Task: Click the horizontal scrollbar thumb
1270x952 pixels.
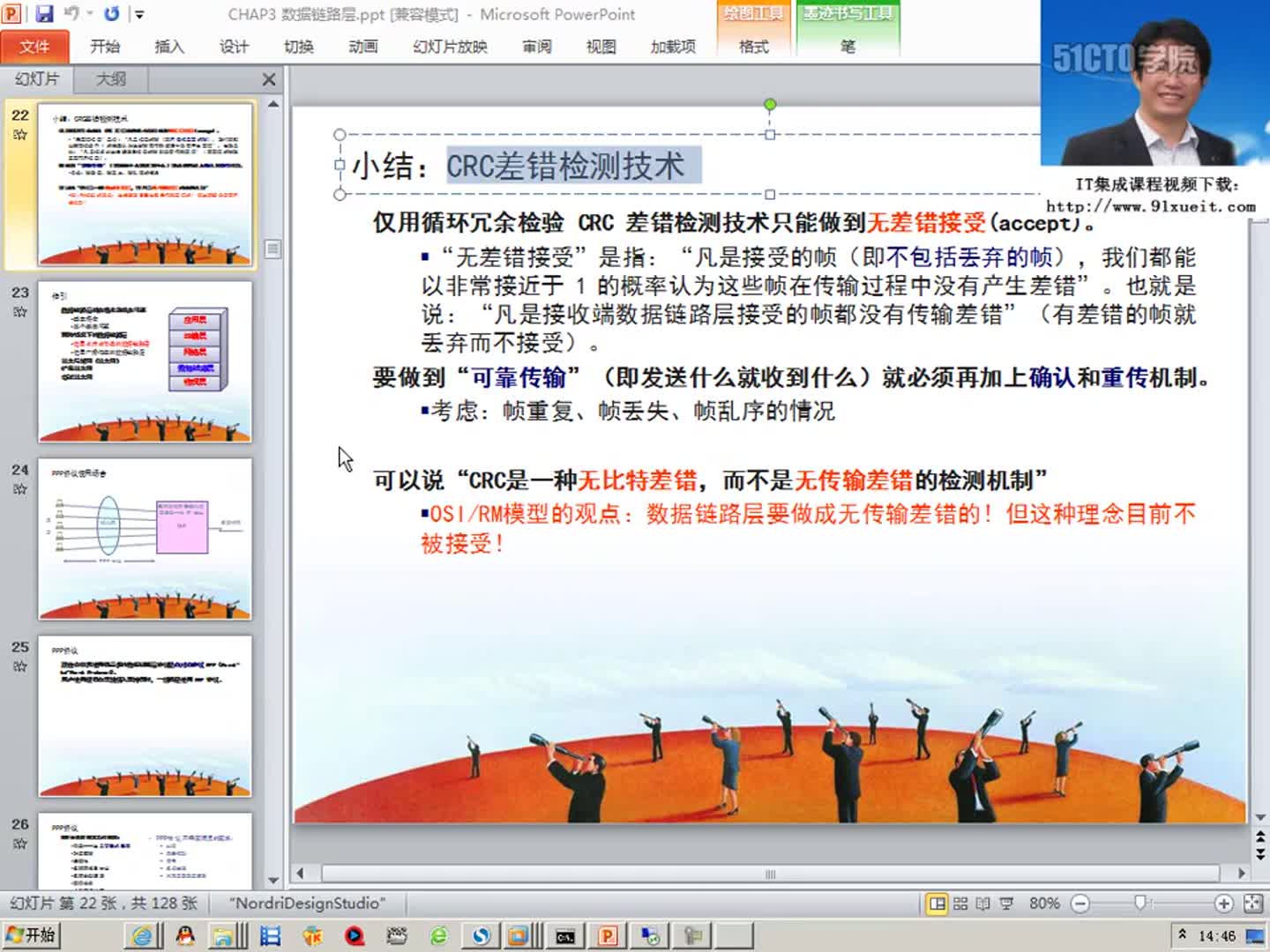Action: pyautogui.click(x=770, y=874)
